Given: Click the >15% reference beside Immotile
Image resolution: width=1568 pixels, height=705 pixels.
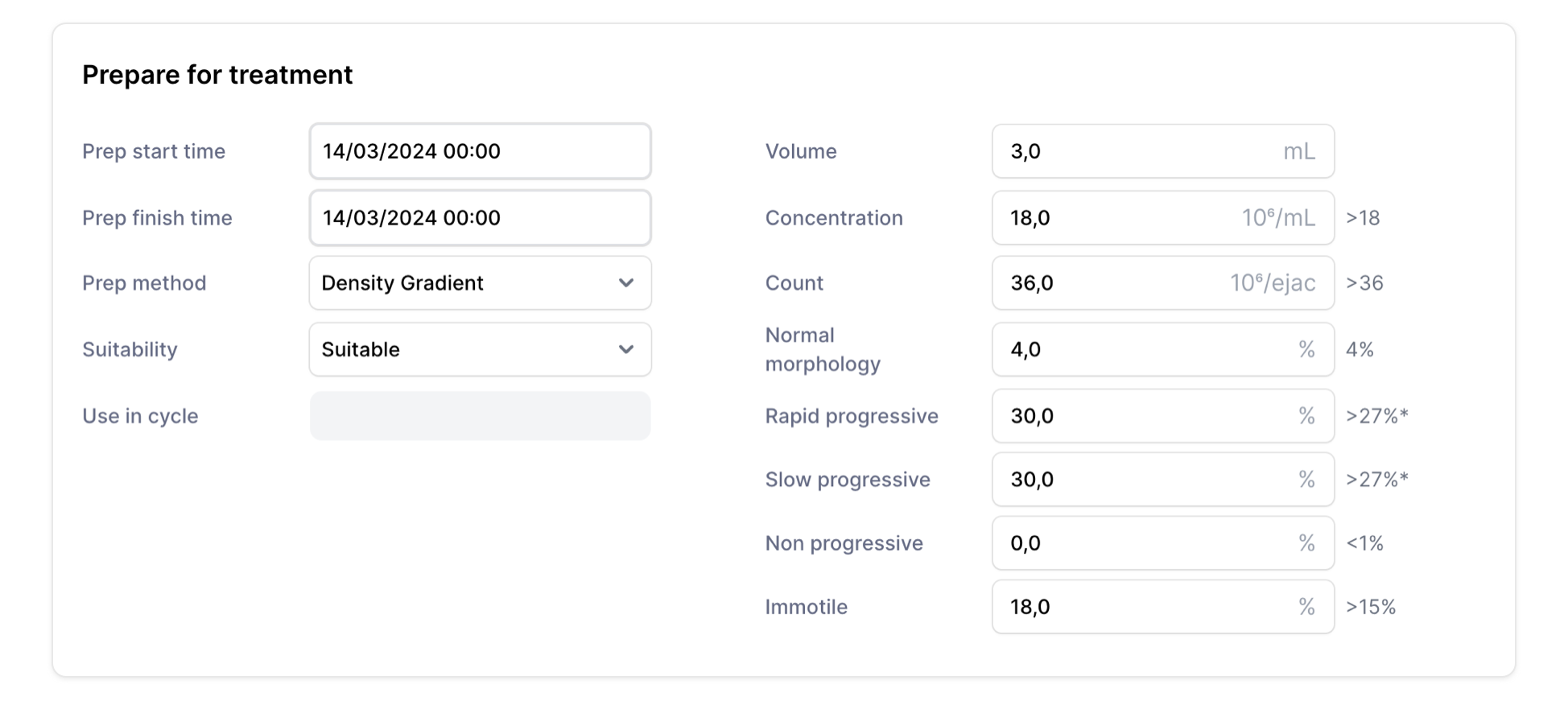Looking at the screenshot, I should [1370, 607].
